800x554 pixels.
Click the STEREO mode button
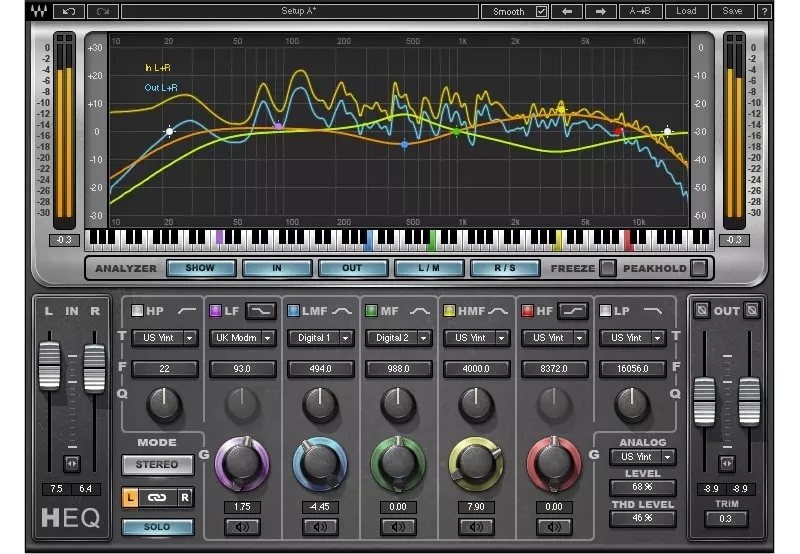157,465
